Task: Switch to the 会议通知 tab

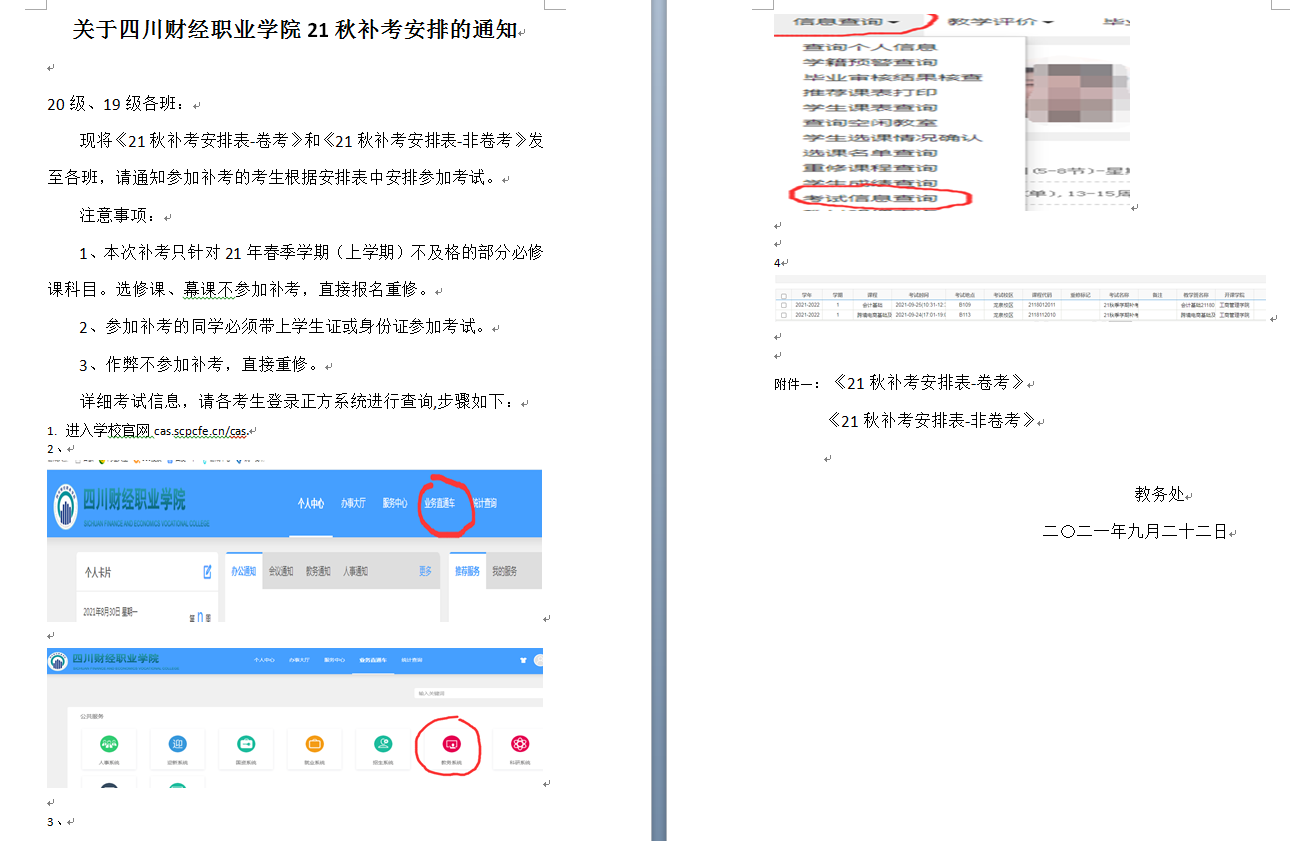Action: click(281, 571)
